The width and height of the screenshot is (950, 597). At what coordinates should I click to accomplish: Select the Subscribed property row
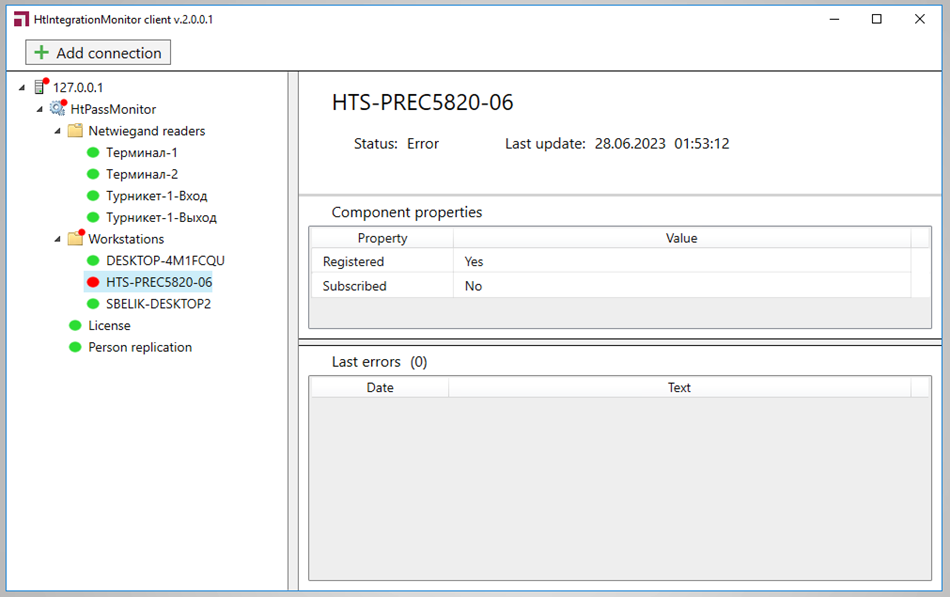pos(354,286)
